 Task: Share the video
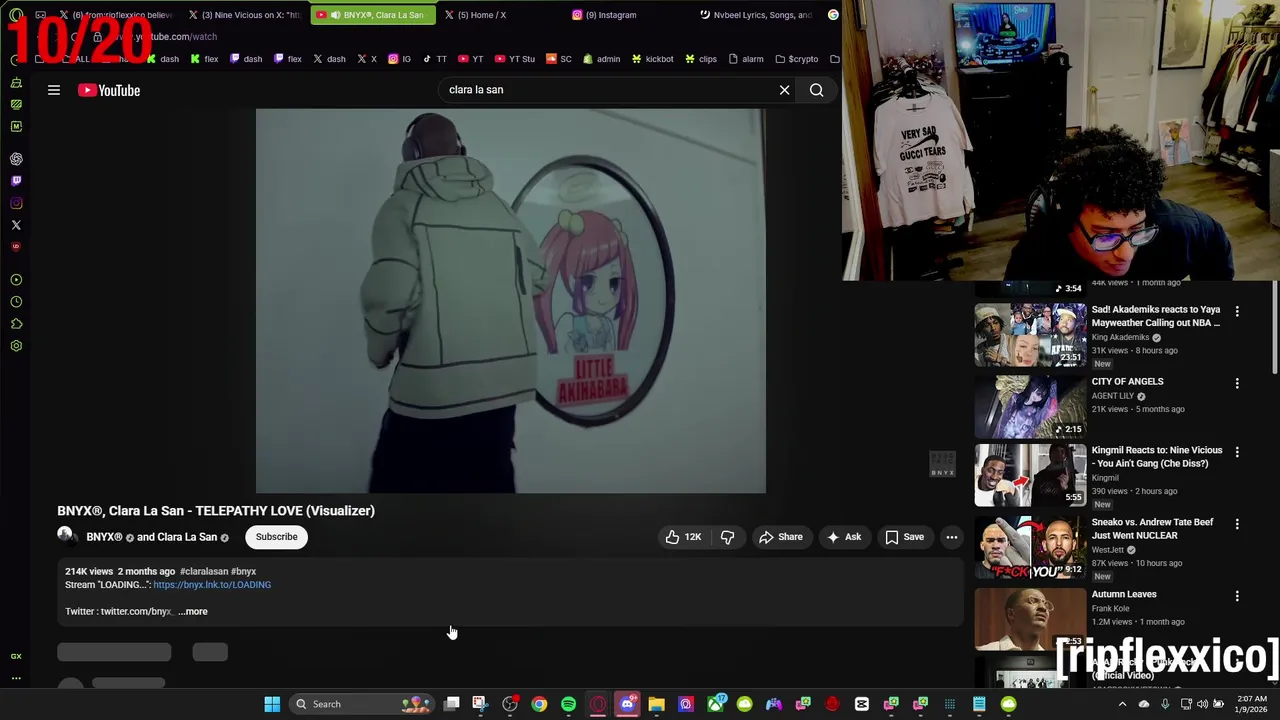pyautogui.click(x=780, y=537)
